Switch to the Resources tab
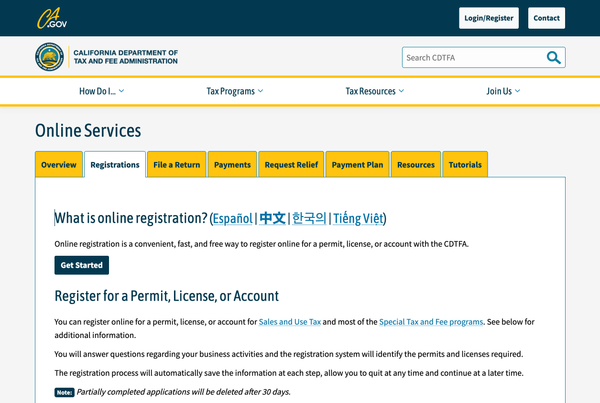The height and width of the screenshot is (403, 600). pyautogui.click(x=415, y=165)
